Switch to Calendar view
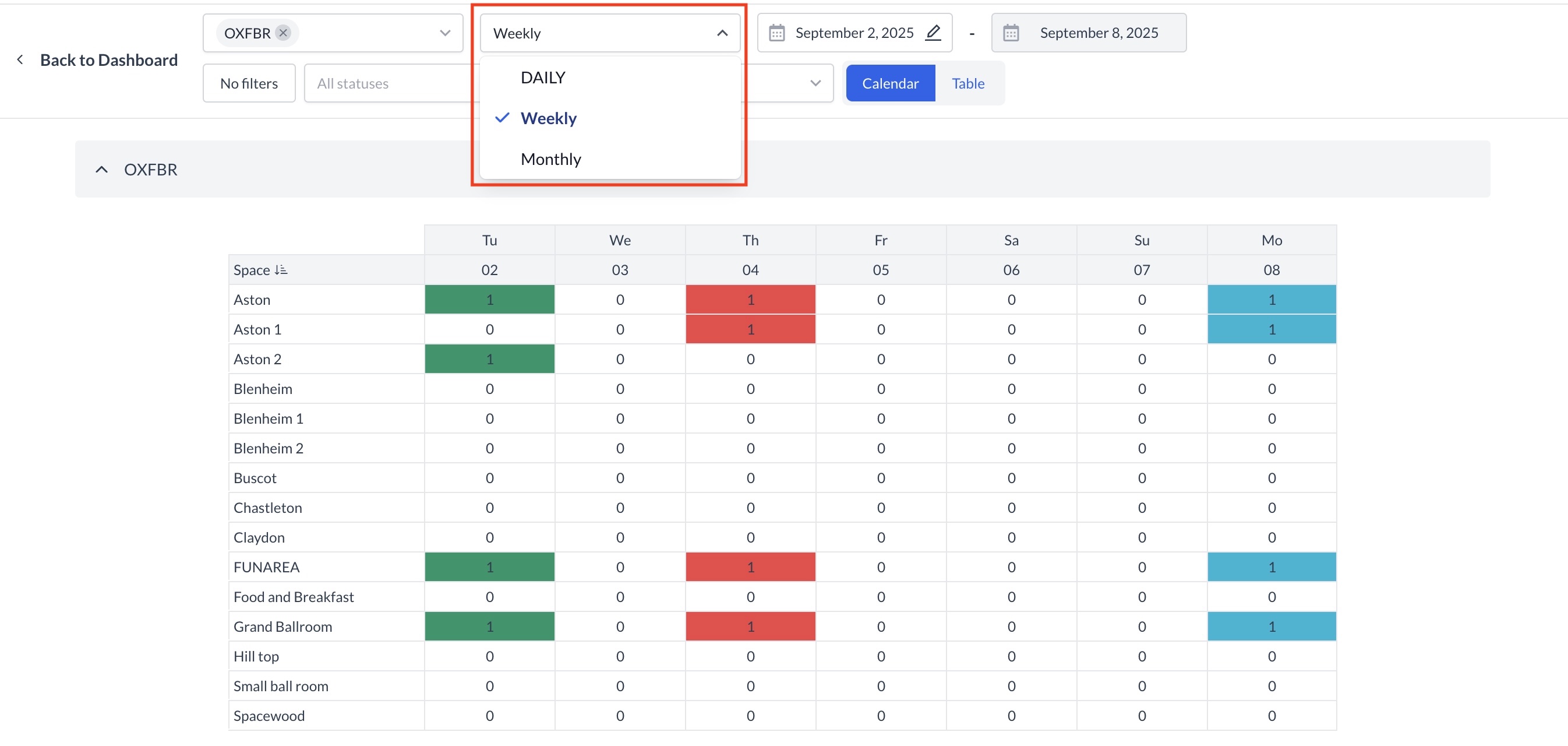Image resolution: width=1568 pixels, height=746 pixels. pos(890,83)
